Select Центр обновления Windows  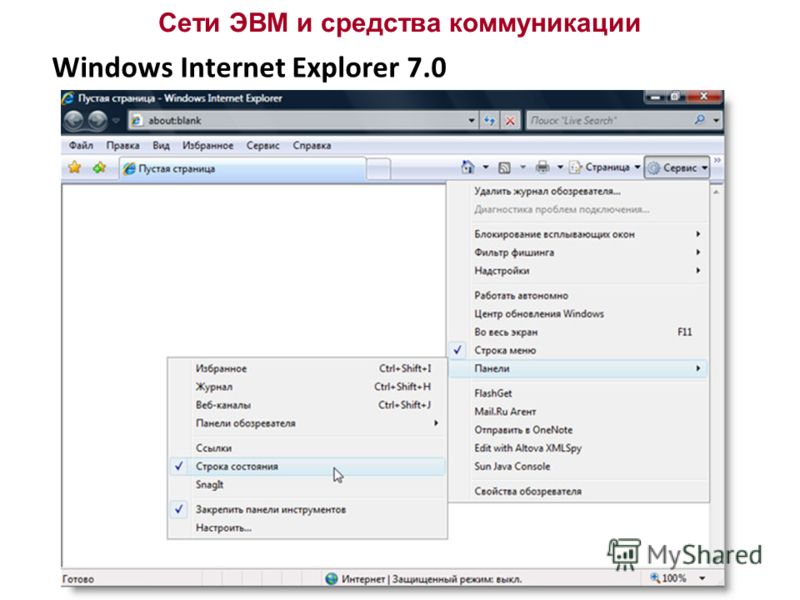coord(579,314)
